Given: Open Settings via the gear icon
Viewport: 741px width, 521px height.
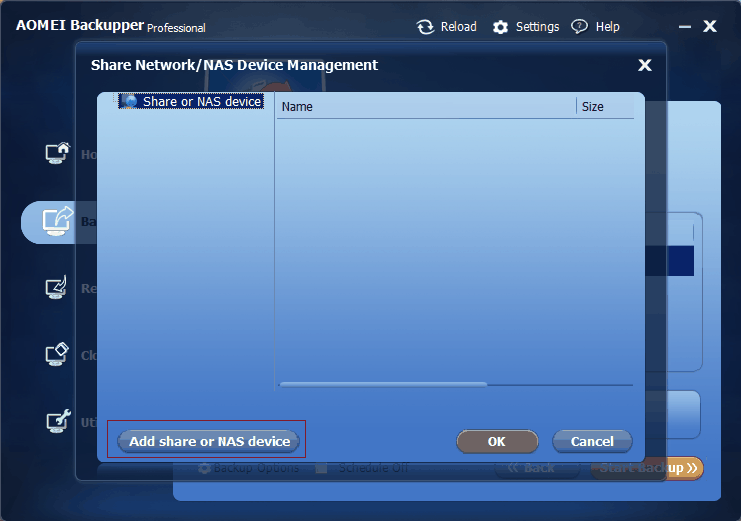Looking at the screenshot, I should click(500, 27).
